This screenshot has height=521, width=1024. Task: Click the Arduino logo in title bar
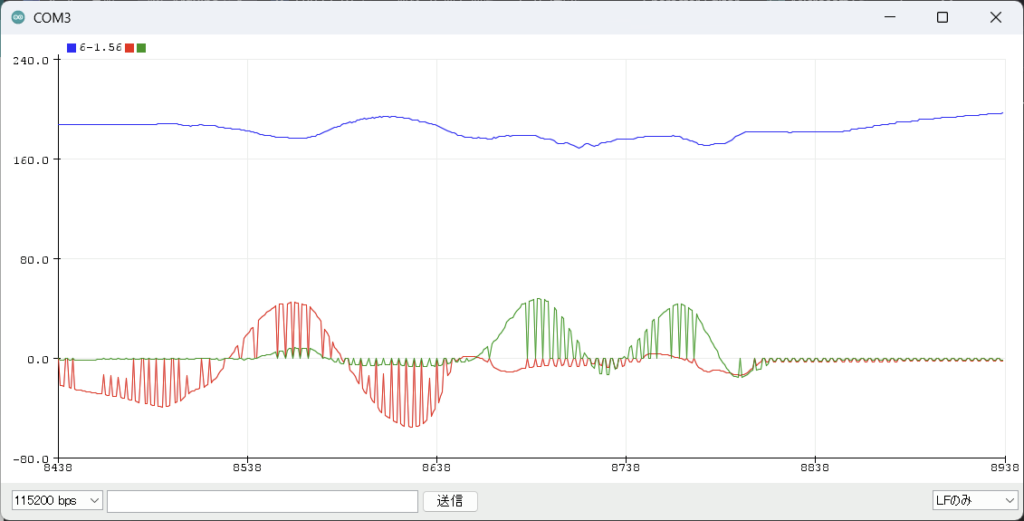tap(18, 18)
